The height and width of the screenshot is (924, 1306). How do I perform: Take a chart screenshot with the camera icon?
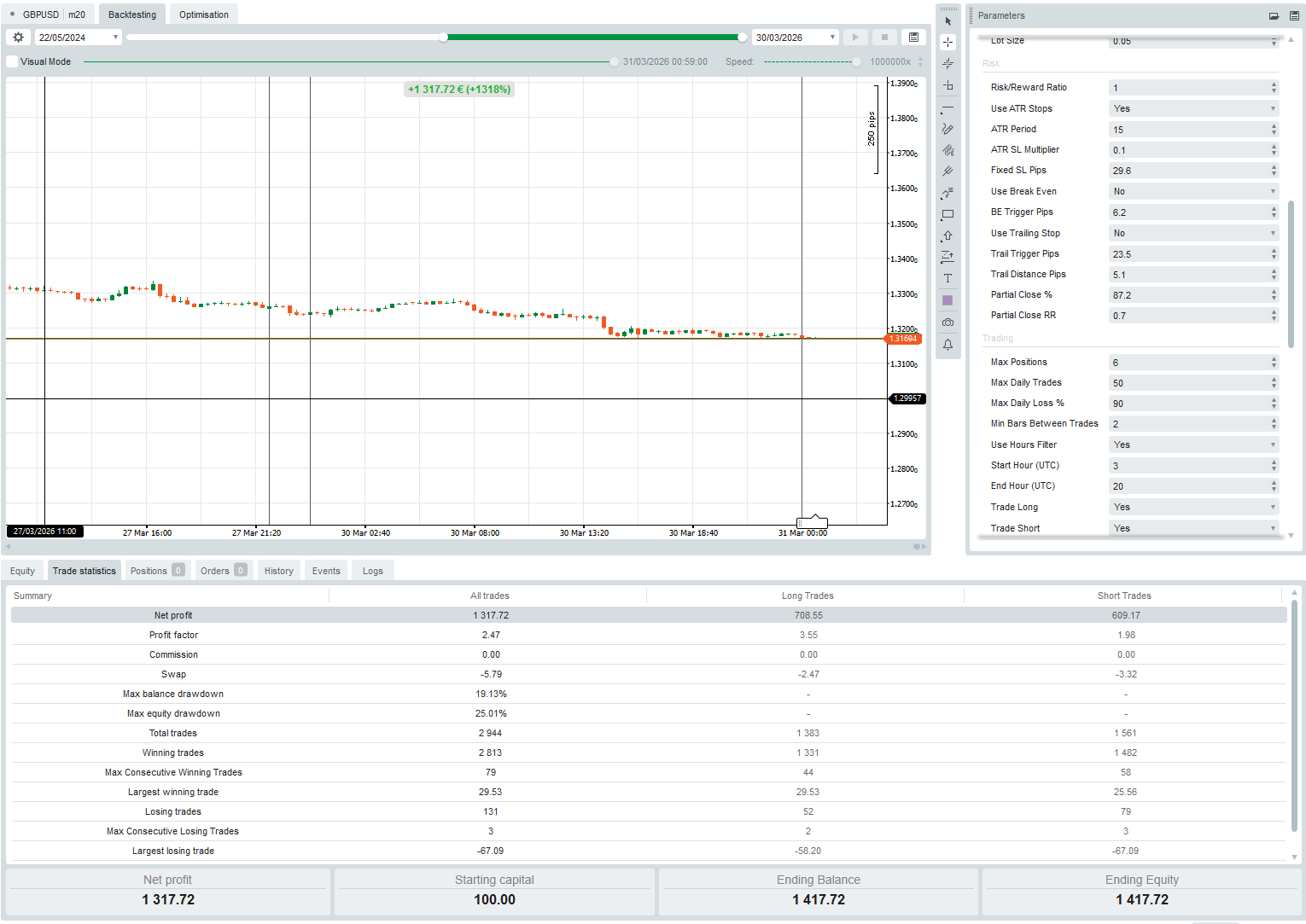tap(947, 322)
